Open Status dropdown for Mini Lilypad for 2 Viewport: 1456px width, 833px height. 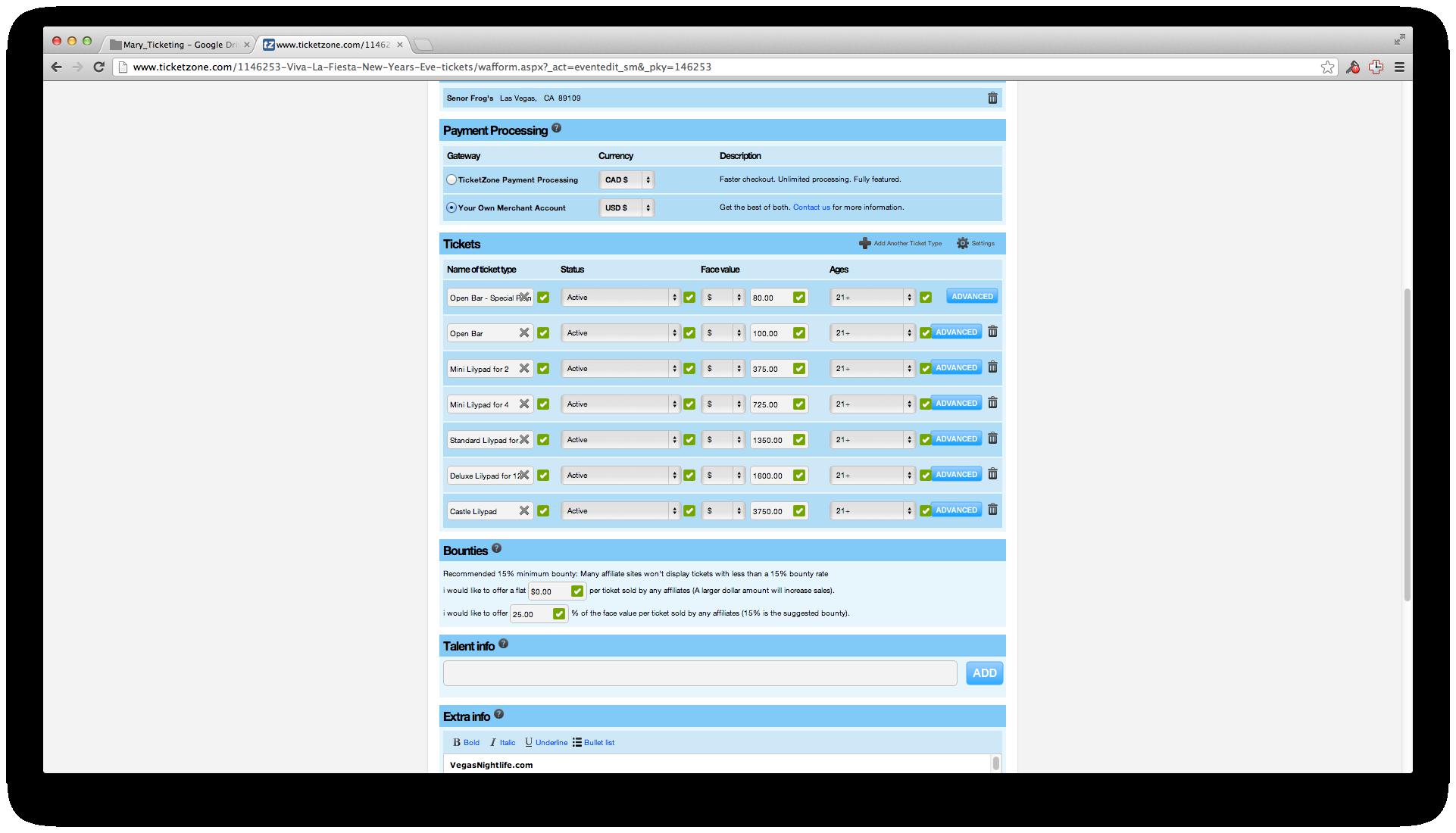coord(620,369)
